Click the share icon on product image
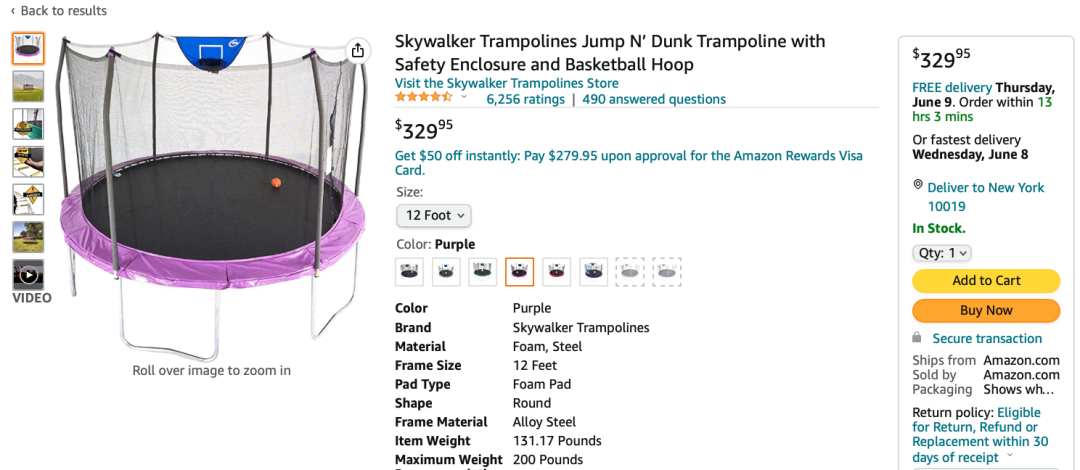This screenshot has height=470, width=1080. pos(357,50)
